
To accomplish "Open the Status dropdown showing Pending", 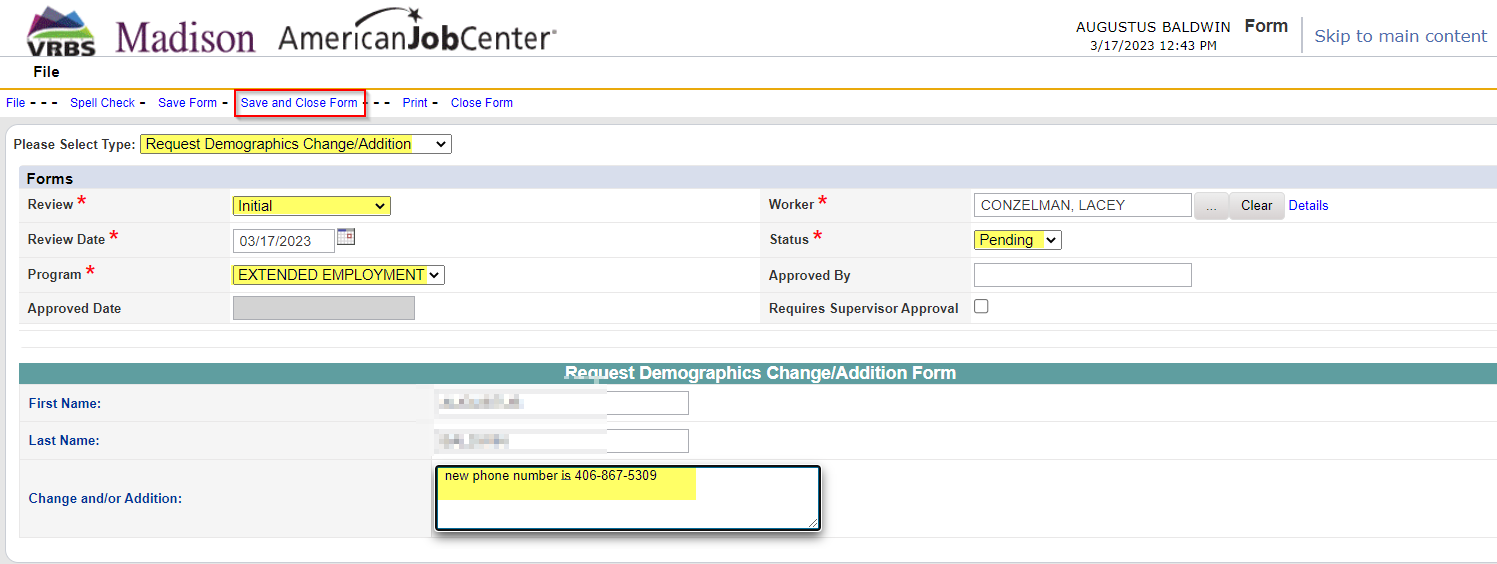I will (1017, 240).
